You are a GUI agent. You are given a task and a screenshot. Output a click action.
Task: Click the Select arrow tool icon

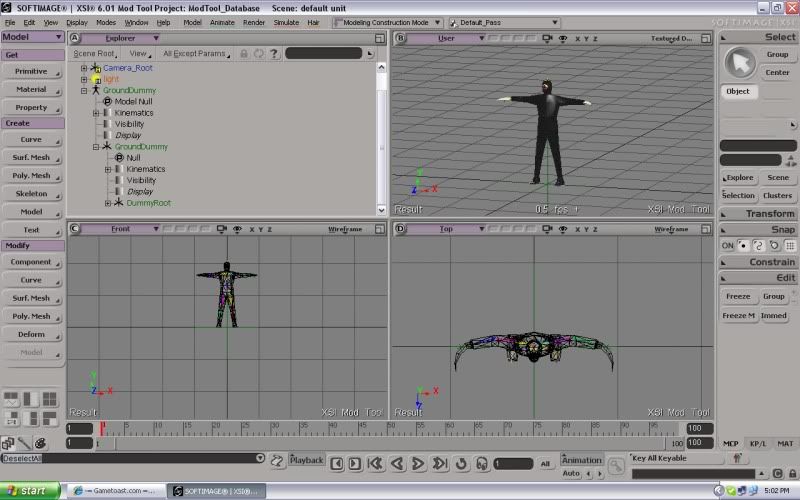[739, 62]
